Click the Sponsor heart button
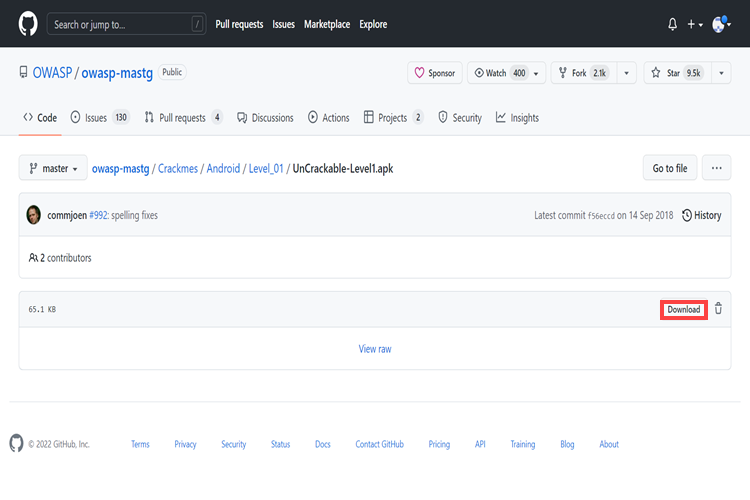This screenshot has height=500, width=750. click(435, 73)
